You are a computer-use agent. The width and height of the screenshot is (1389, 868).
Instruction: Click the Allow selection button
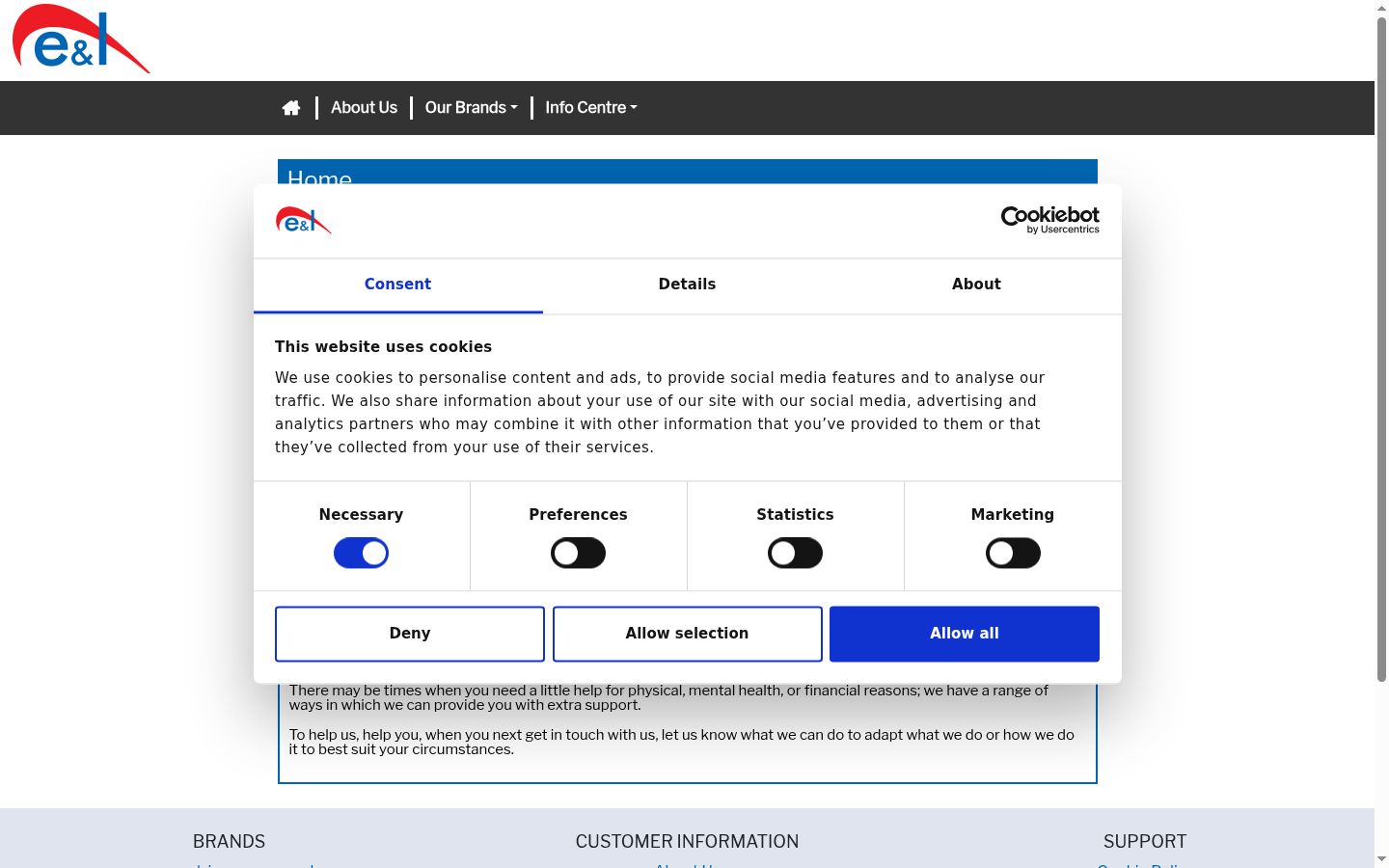(x=688, y=634)
